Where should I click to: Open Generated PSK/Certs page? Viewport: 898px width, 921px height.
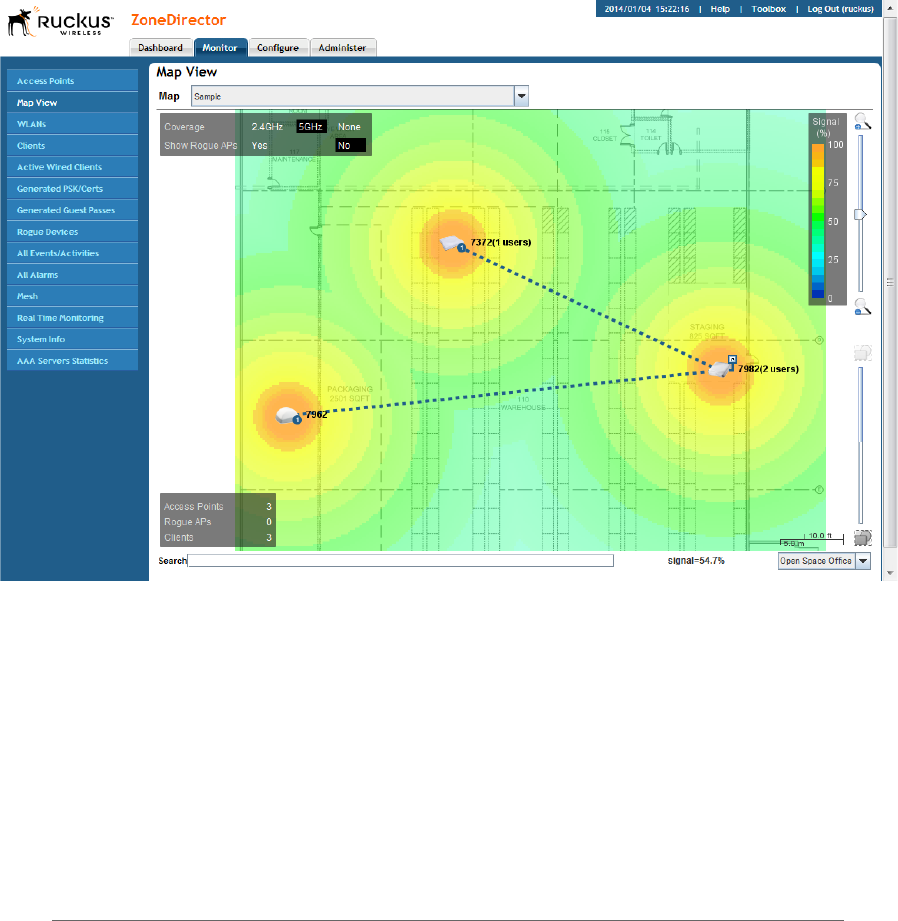(x=72, y=189)
